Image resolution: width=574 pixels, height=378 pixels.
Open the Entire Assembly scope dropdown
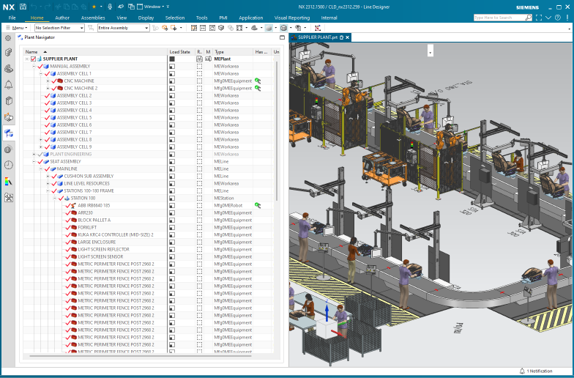(x=123, y=28)
